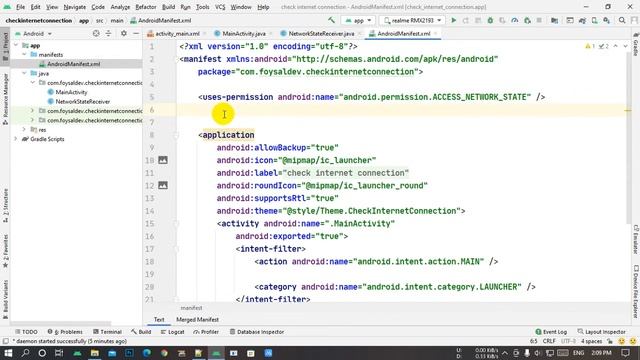Open the Layout Inspector

coord(602,332)
